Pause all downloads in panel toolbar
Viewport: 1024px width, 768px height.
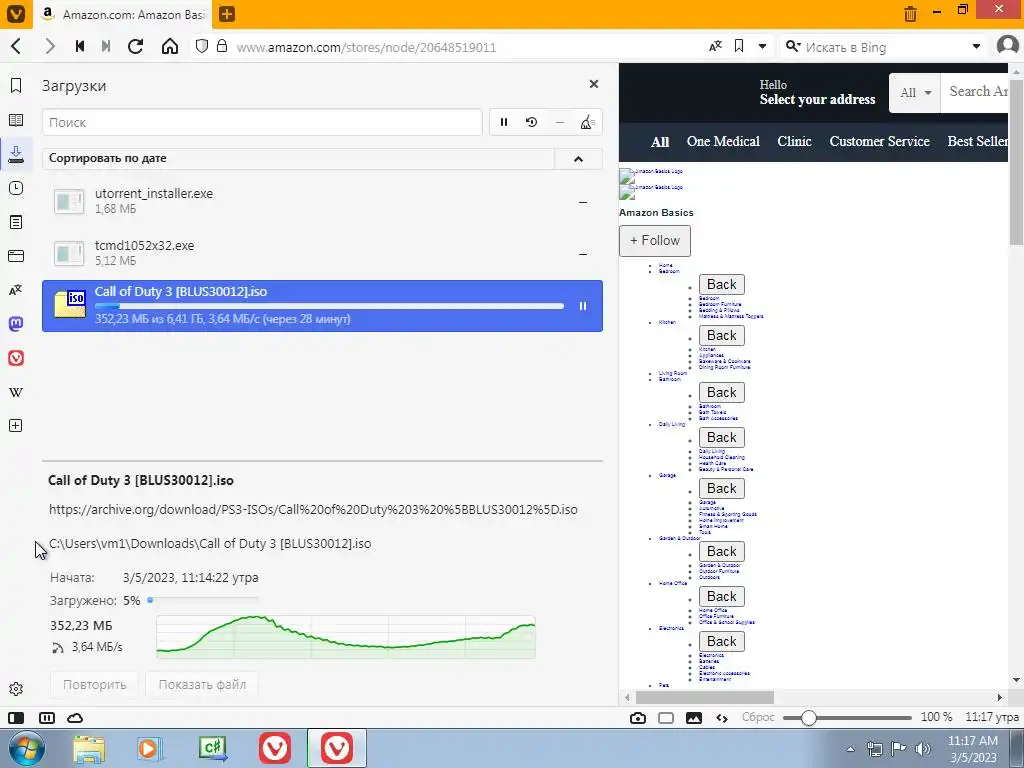(x=504, y=122)
